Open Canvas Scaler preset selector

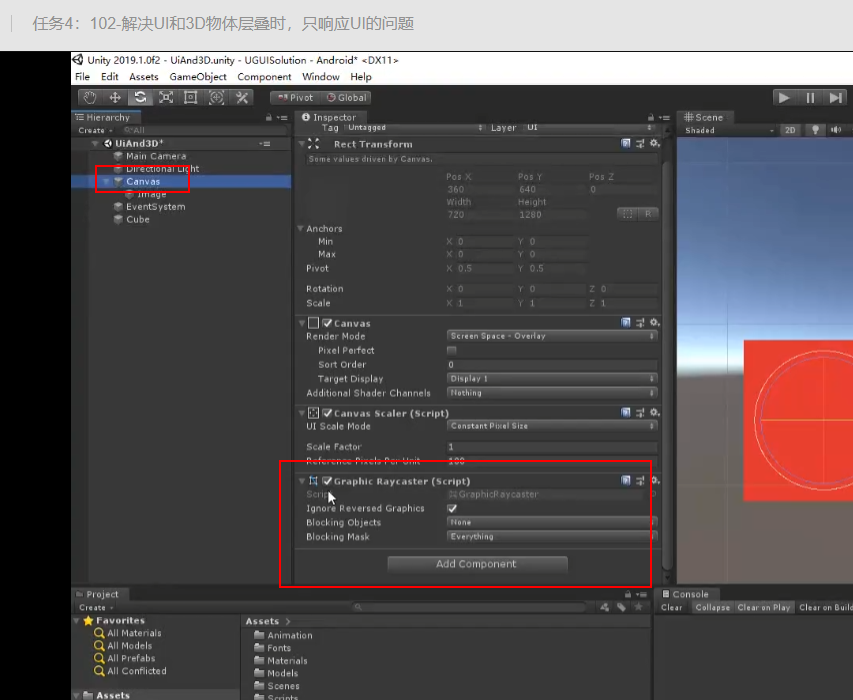[640, 413]
